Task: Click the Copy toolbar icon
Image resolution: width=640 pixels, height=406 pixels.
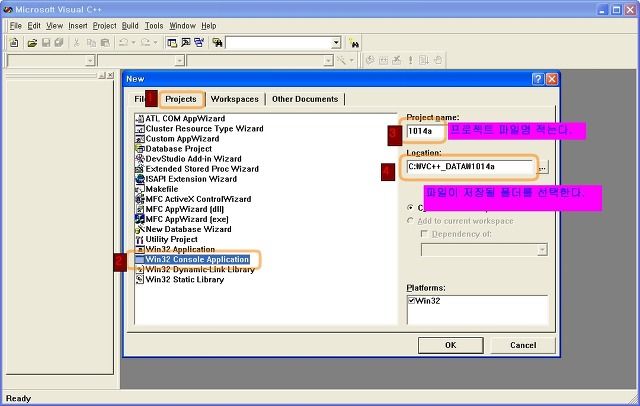Action: (x=91, y=42)
